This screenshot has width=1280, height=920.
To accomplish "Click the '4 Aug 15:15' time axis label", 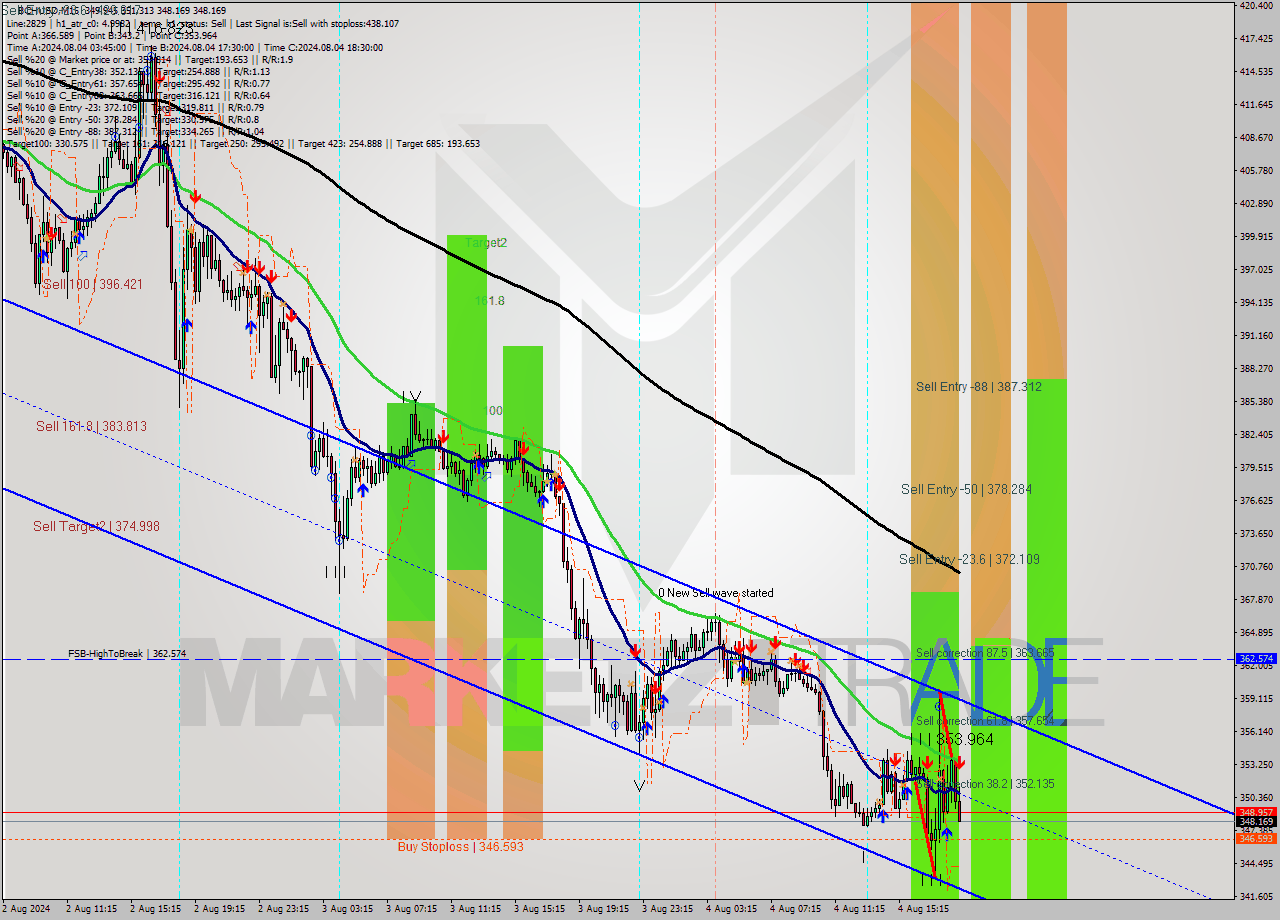I will tap(923, 910).
